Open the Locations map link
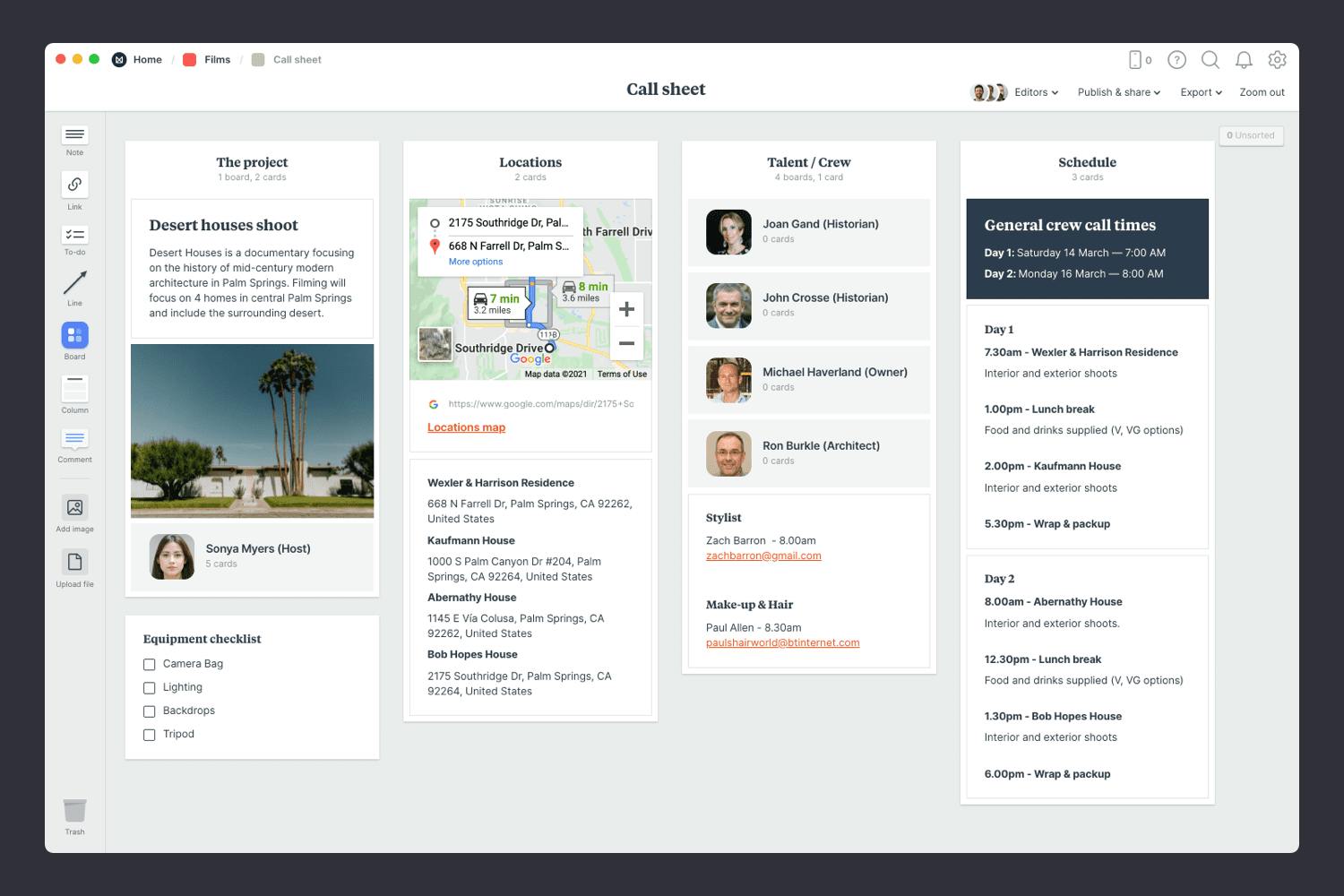Screen dimensions: 1344x896 pos(466,427)
